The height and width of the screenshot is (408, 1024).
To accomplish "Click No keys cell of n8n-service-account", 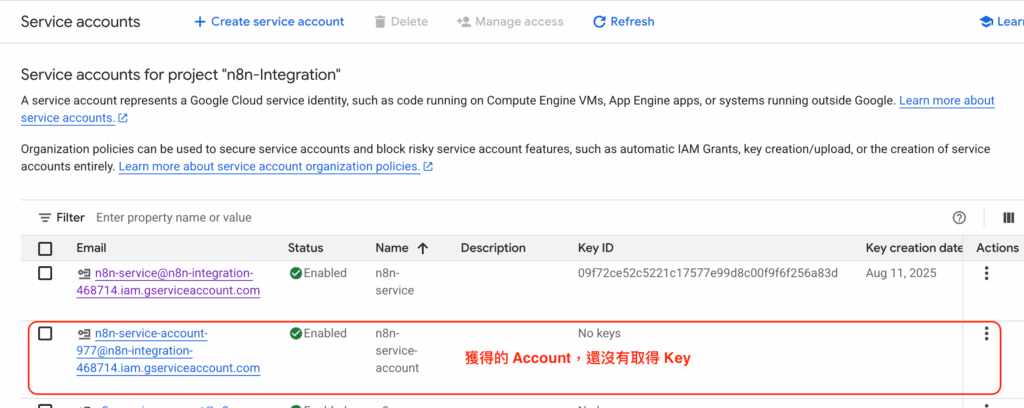I will 599,333.
